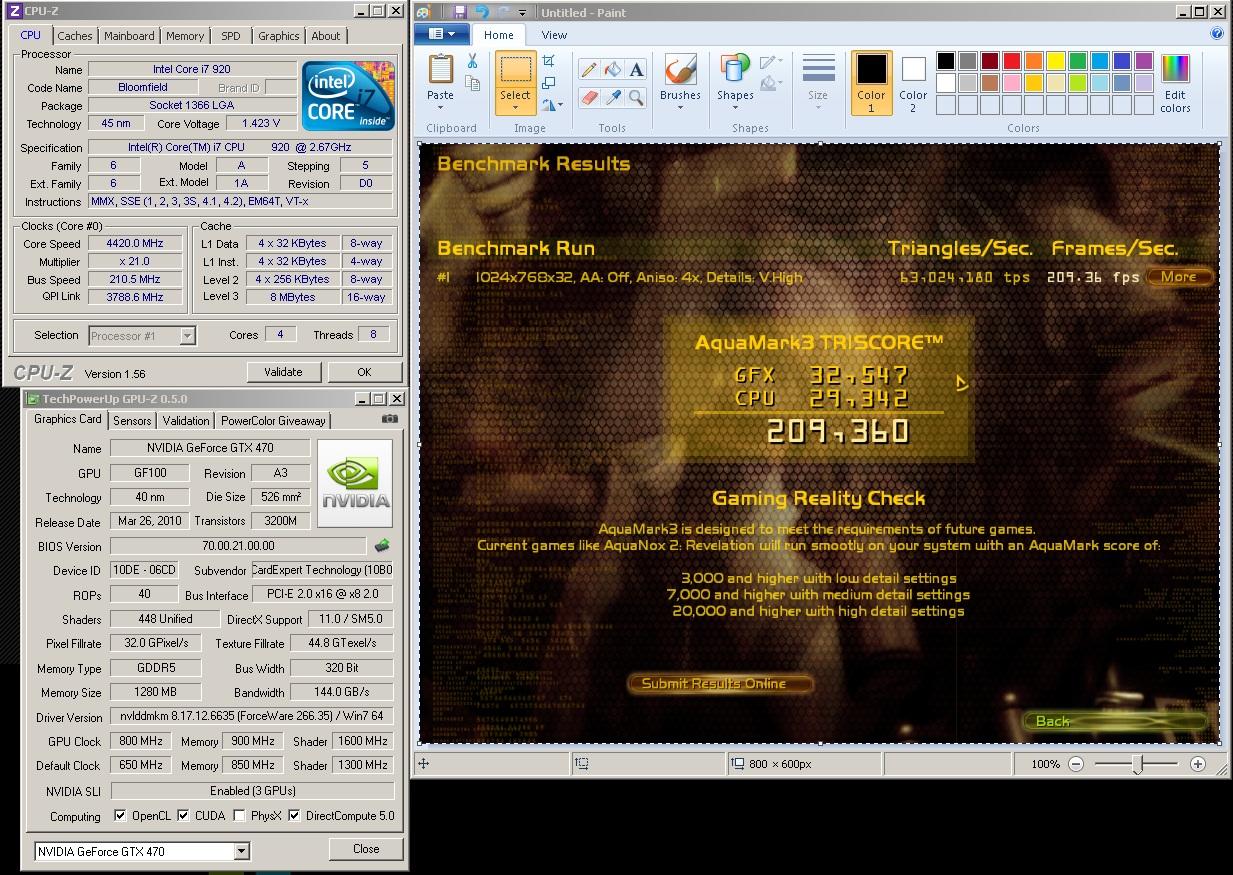Screen dimensions: 1233x875
Task: Click the zoom slider handle in Paint
Action: (1137, 764)
